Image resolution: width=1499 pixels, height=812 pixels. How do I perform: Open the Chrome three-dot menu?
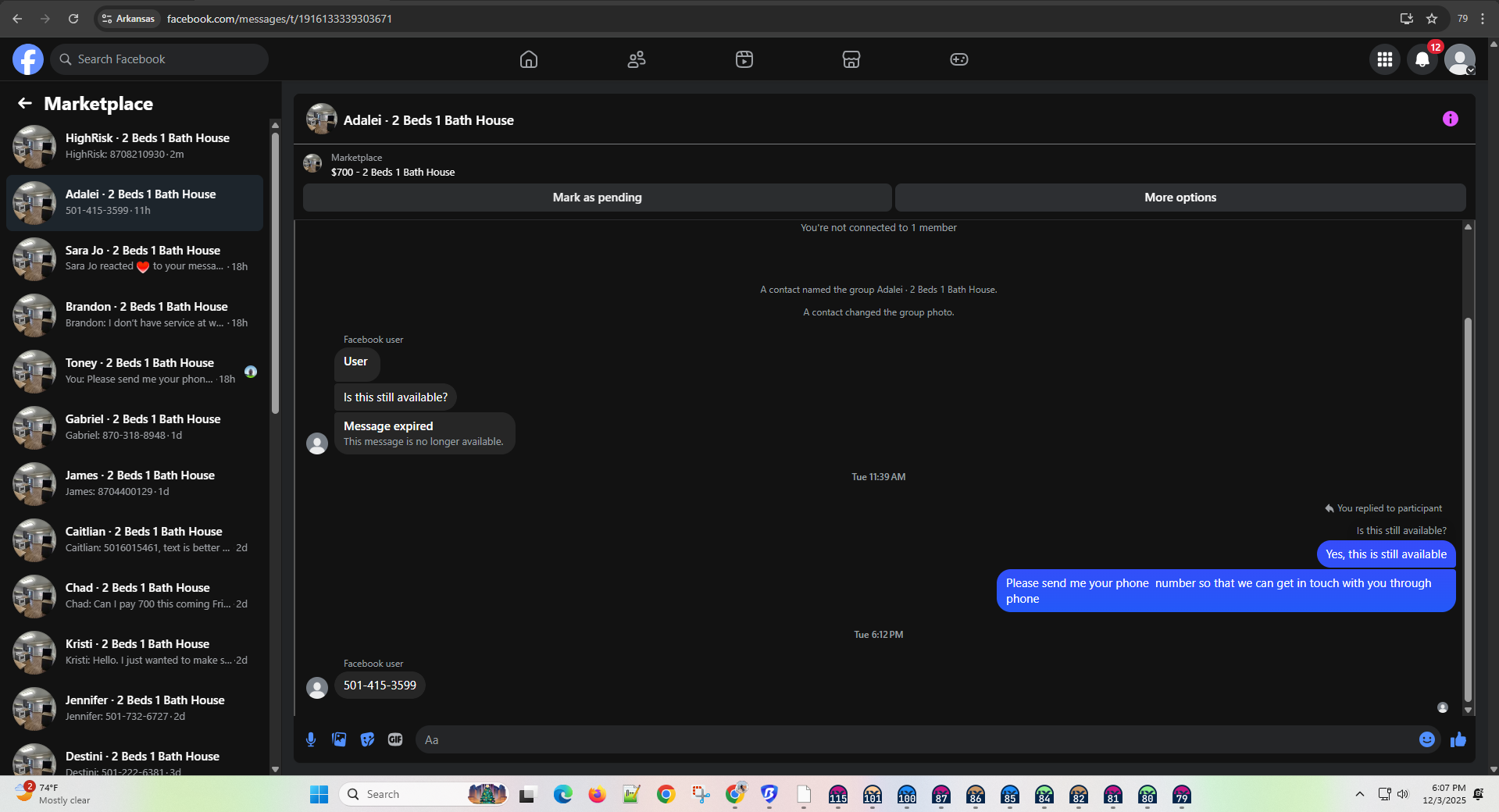pyautogui.click(x=1483, y=19)
